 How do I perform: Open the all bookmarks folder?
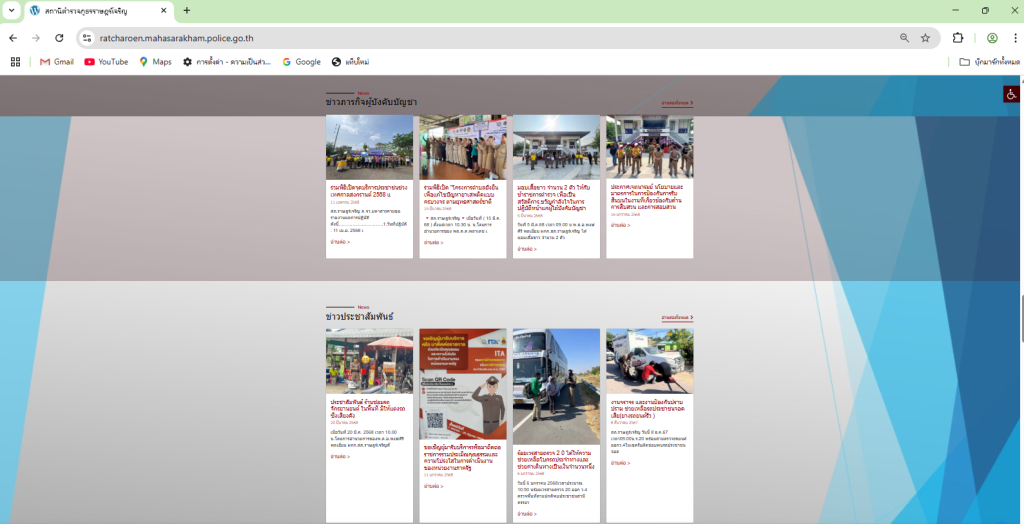coord(988,62)
